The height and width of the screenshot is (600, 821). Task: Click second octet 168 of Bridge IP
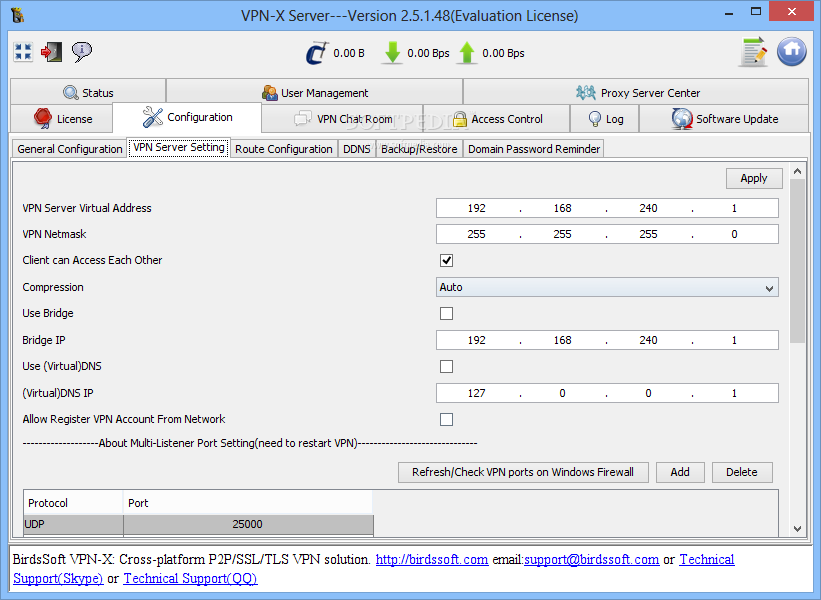[562, 340]
